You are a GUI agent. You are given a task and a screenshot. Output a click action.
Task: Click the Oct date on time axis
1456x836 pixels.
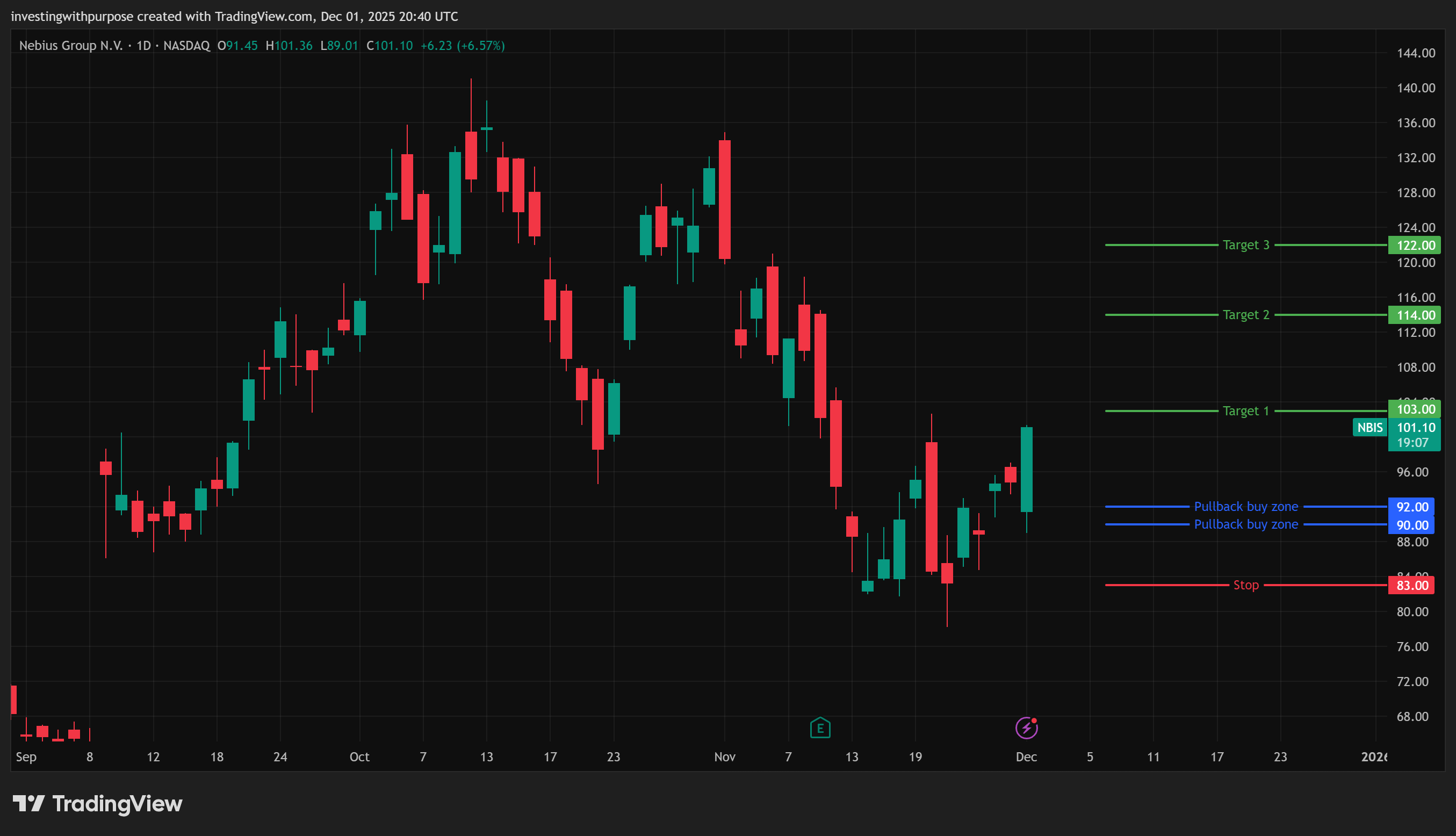[359, 757]
